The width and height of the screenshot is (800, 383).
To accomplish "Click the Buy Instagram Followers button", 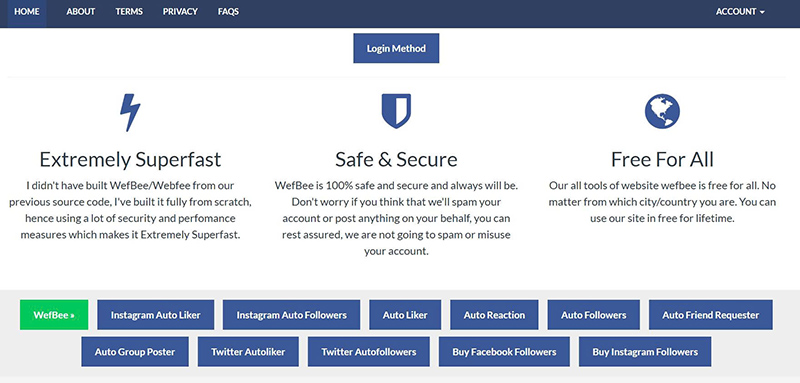I will (645, 351).
